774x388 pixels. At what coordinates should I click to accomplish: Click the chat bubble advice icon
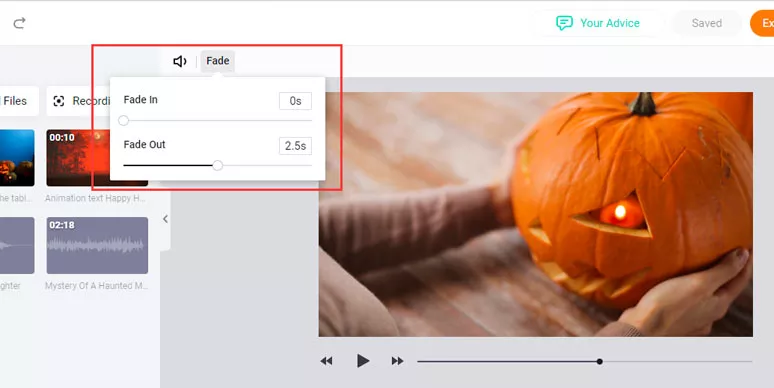564,23
